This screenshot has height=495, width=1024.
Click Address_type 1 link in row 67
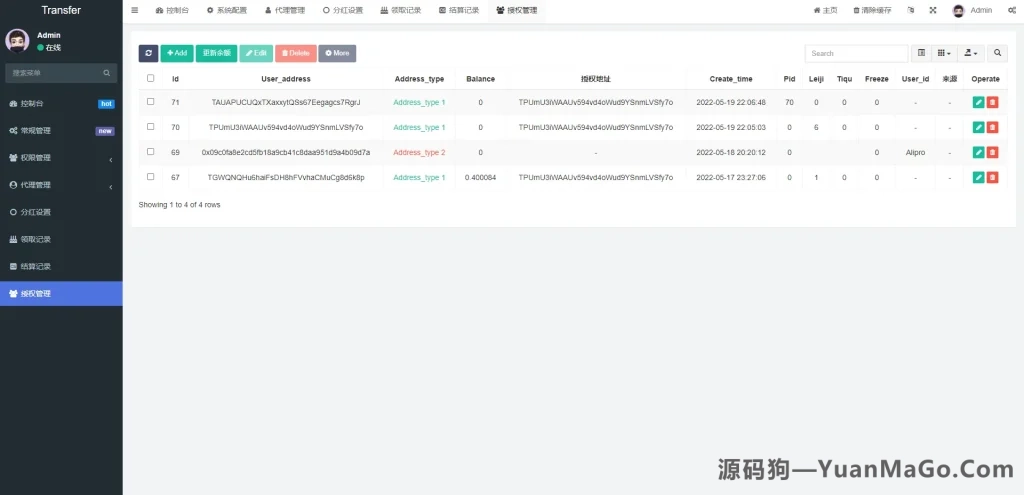point(419,178)
